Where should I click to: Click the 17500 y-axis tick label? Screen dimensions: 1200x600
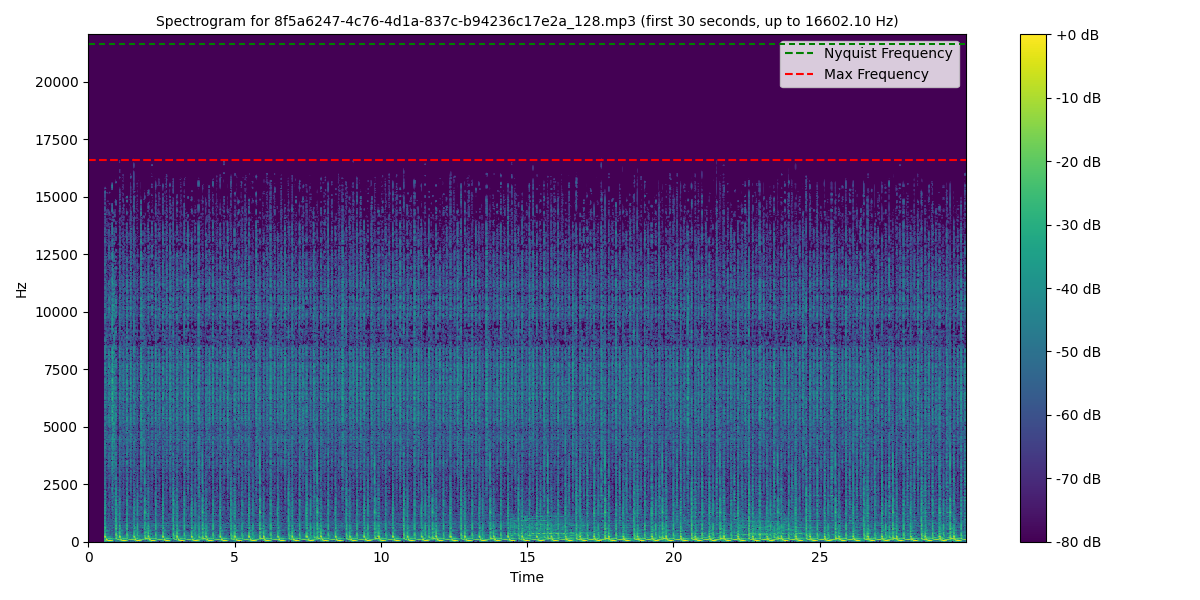click(x=56, y=140)
